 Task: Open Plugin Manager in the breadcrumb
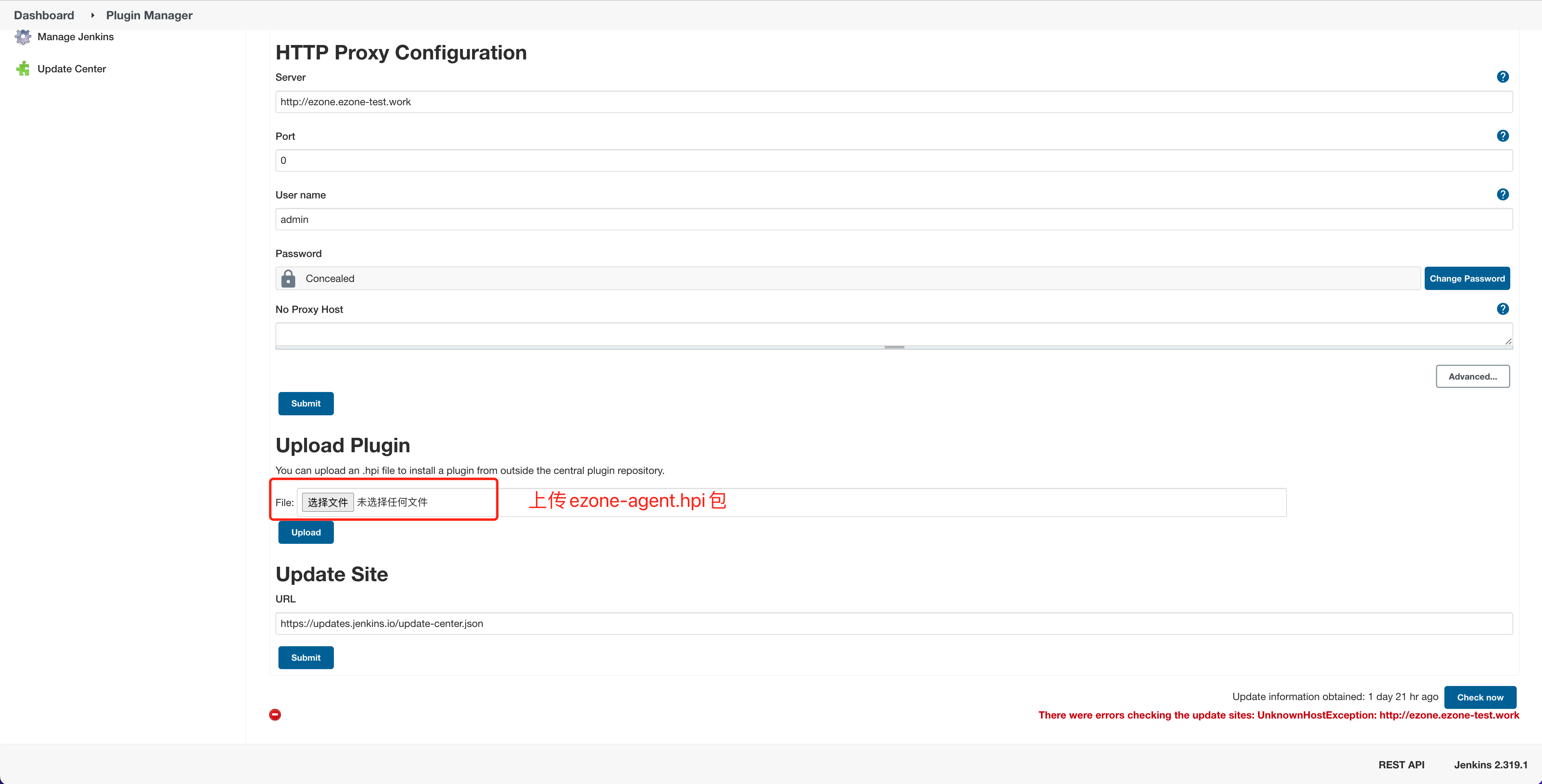pos(149,15)
